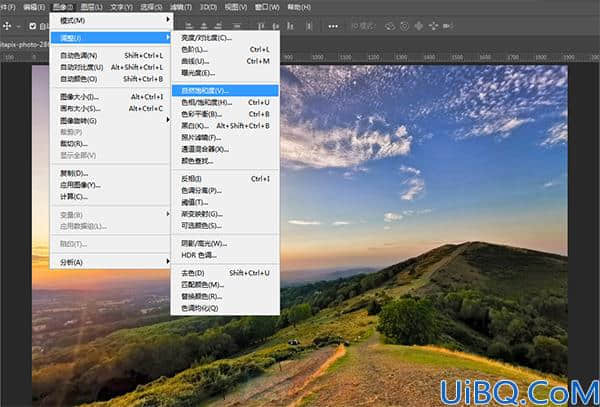Click the highlighted 自然饱和度(V) item
This screenshot has width=600, height=407.
(x=225, y=91)
